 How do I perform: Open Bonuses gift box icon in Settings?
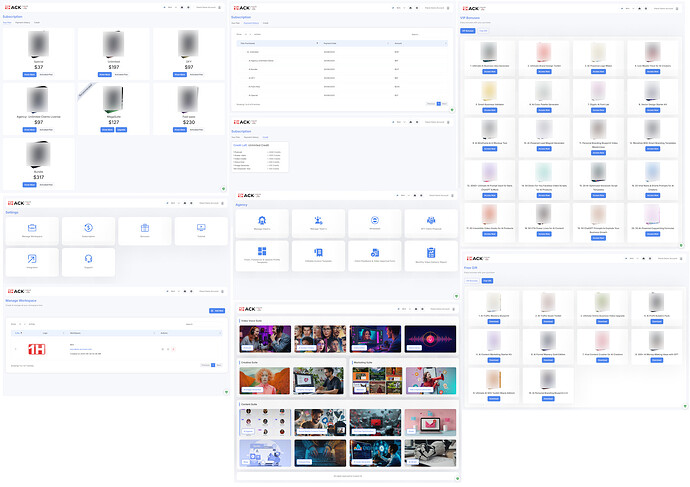tap(145, 227)
